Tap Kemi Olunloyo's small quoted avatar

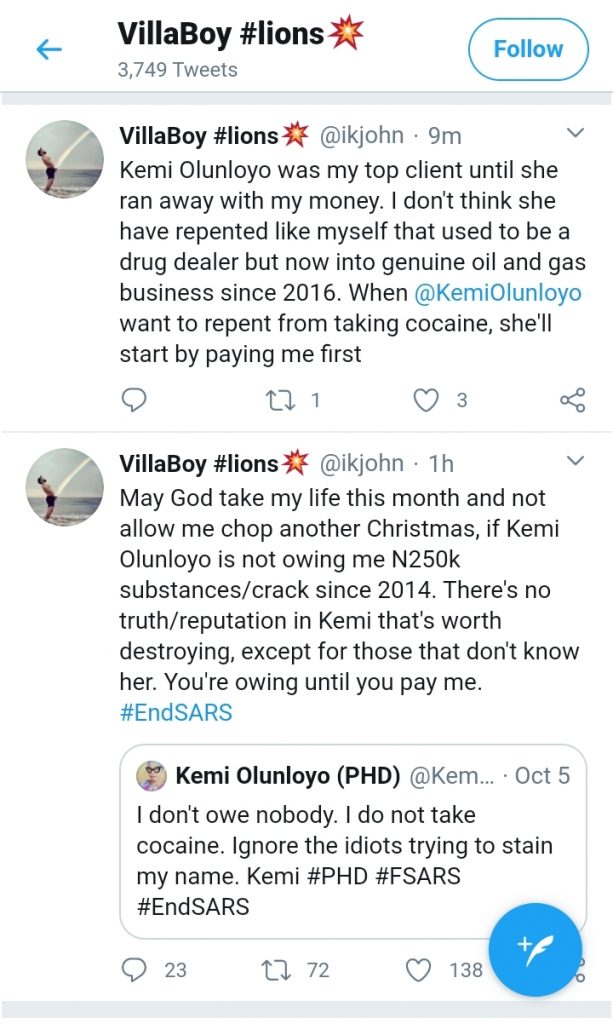click(x=153, y=776)
